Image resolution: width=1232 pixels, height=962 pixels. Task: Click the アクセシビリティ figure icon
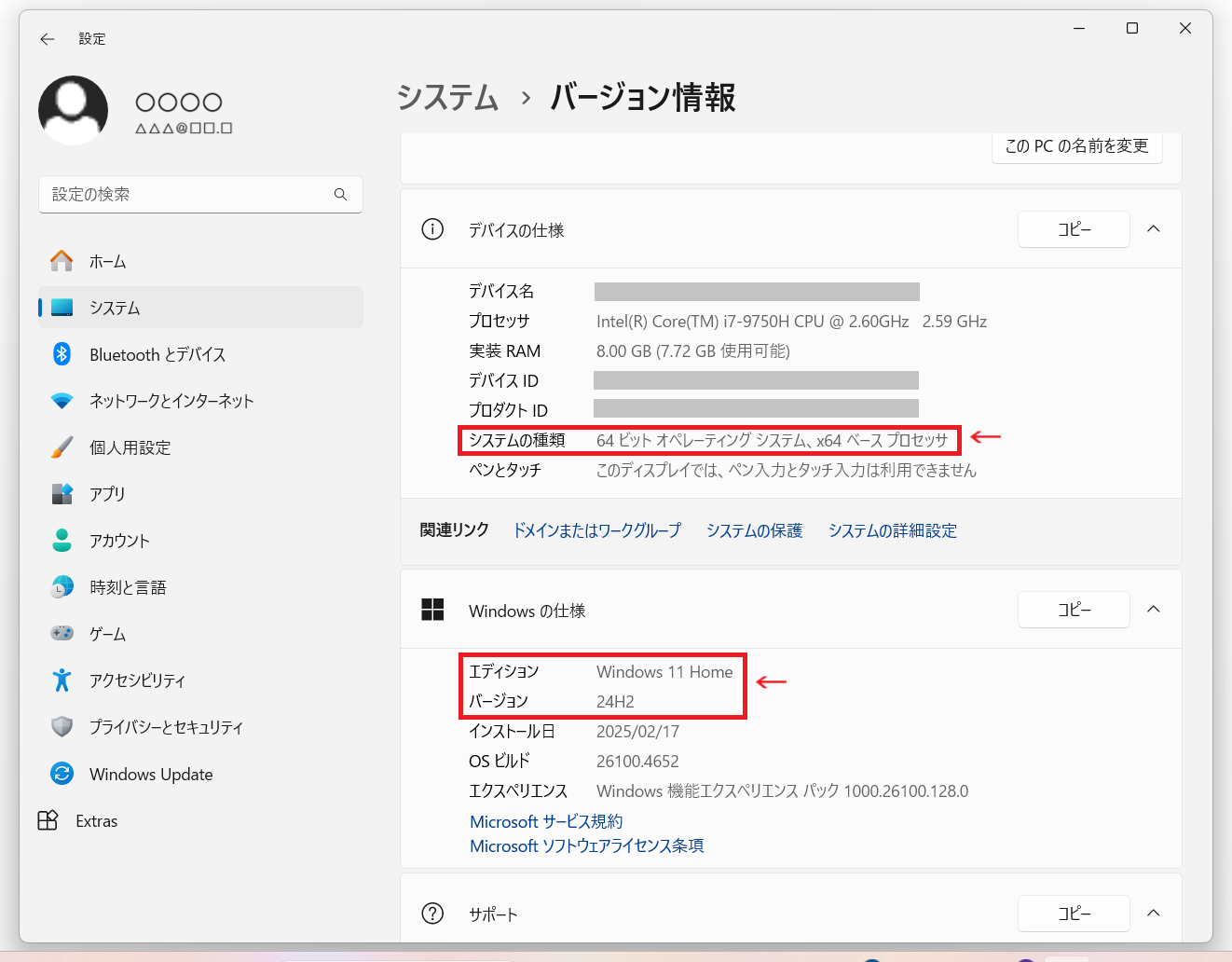62,680
